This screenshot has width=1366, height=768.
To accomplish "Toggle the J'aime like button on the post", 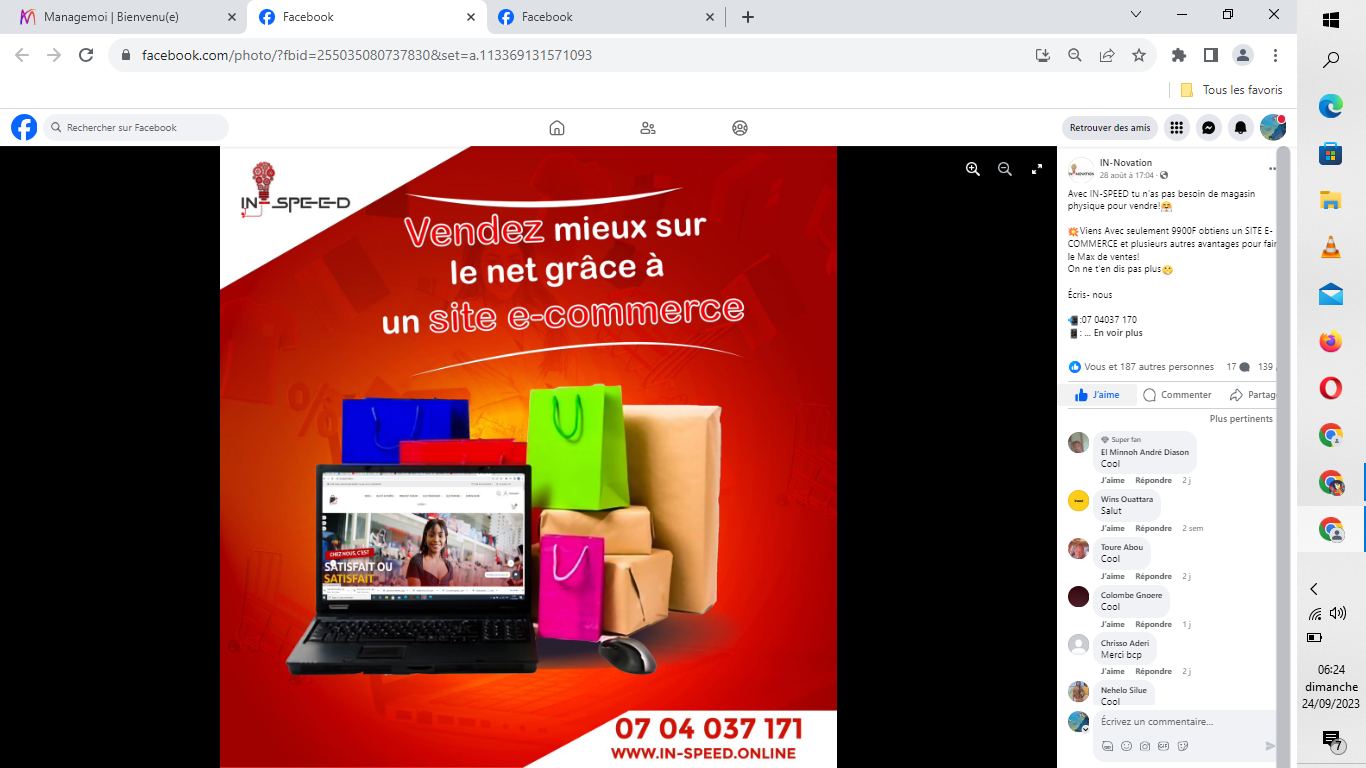I will [1098, 395].
